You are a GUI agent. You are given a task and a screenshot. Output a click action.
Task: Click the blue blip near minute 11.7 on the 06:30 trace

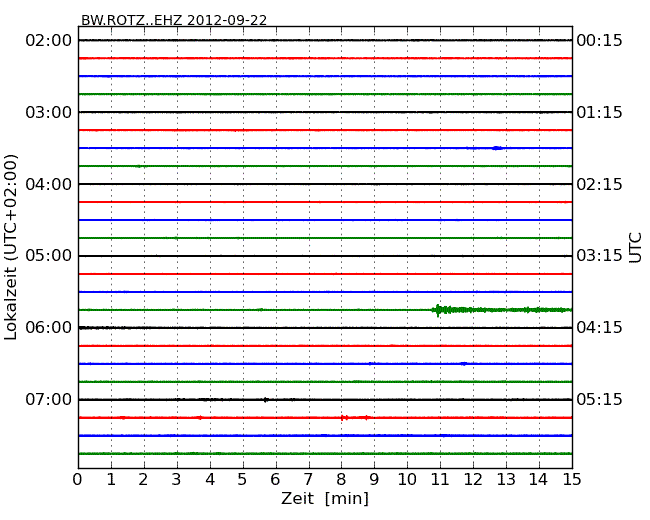464,364
